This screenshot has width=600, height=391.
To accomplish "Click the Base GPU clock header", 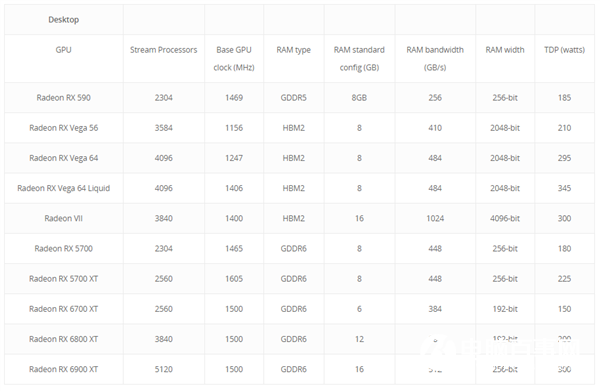I will pyautogui.click(x=234, y=59).
